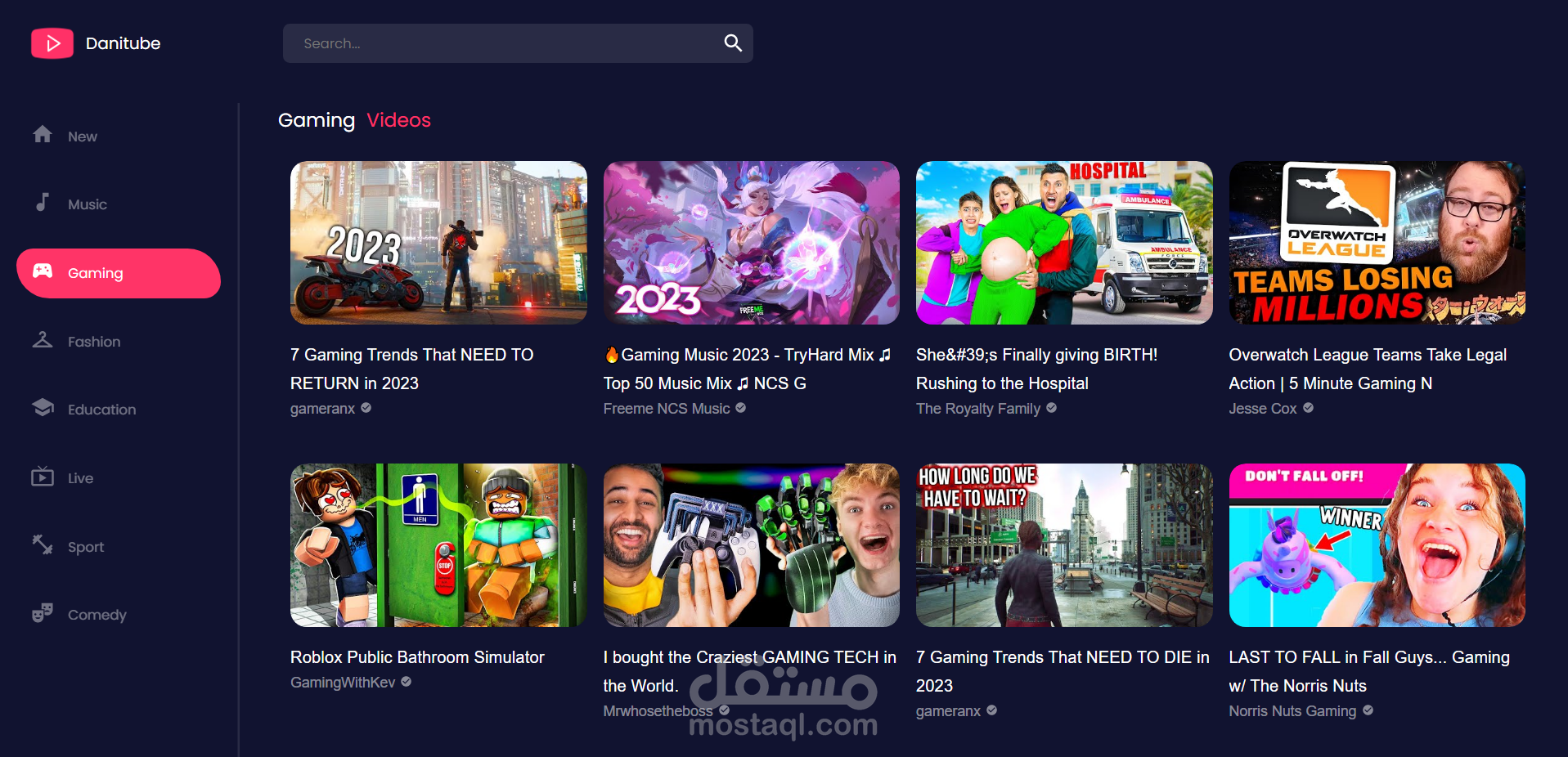1568x757 pixels.
Task: Open Craziest Gaming Tech video thumbnail
Action: (752, 545)
